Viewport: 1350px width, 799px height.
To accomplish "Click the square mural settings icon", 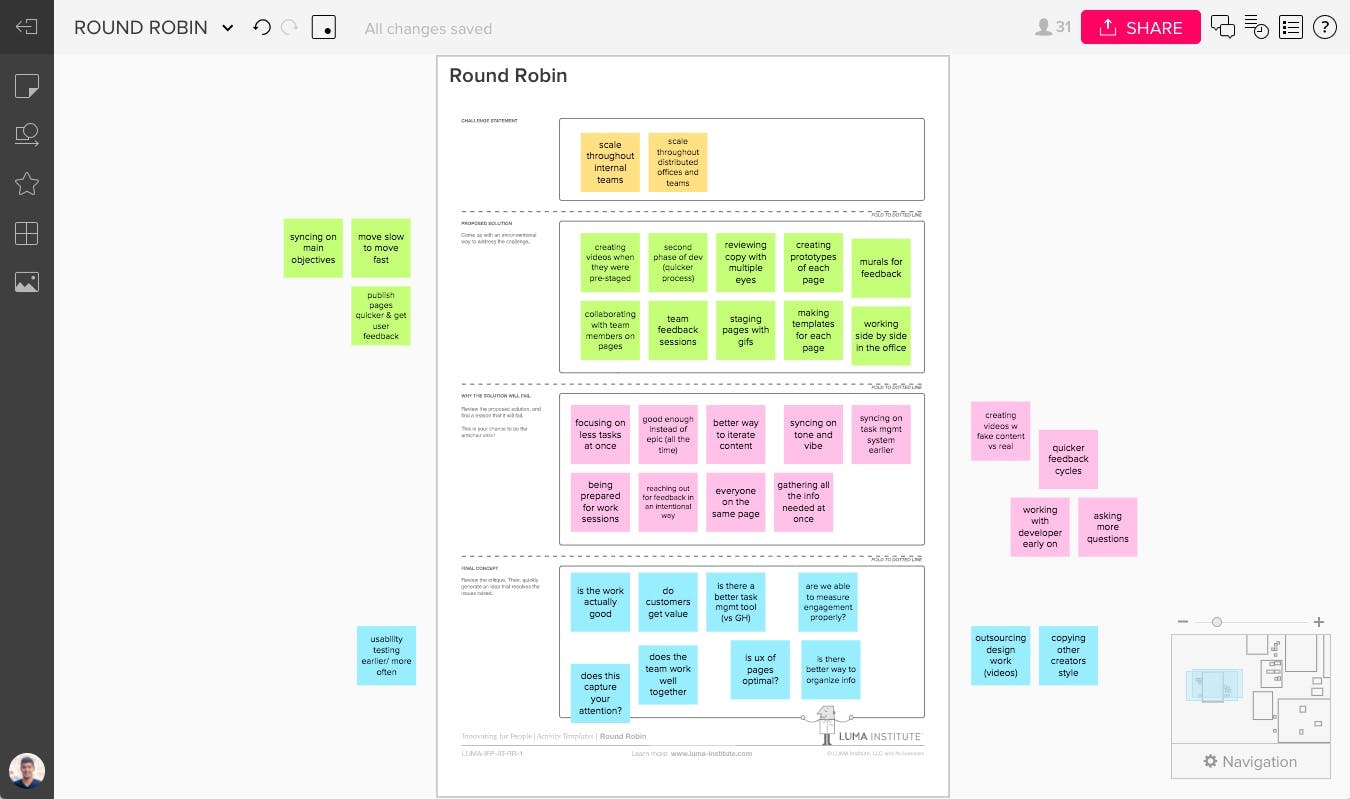I will [x=324, y=27].
